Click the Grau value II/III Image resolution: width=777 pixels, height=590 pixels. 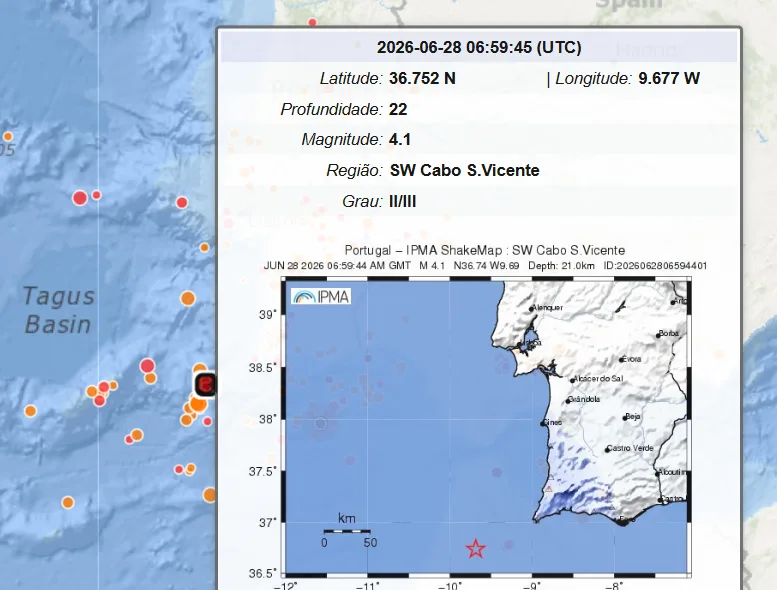click(x=402, y=202)
